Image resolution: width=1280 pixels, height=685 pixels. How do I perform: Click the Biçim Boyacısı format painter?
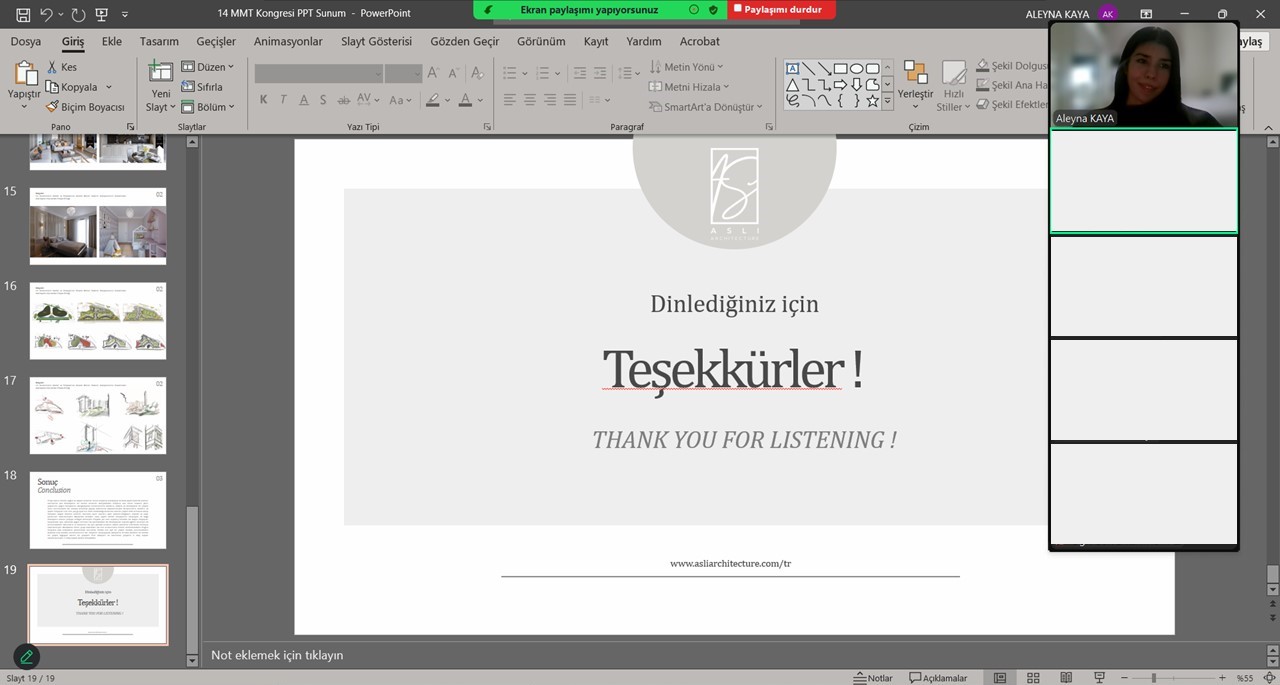pos(86,107)
